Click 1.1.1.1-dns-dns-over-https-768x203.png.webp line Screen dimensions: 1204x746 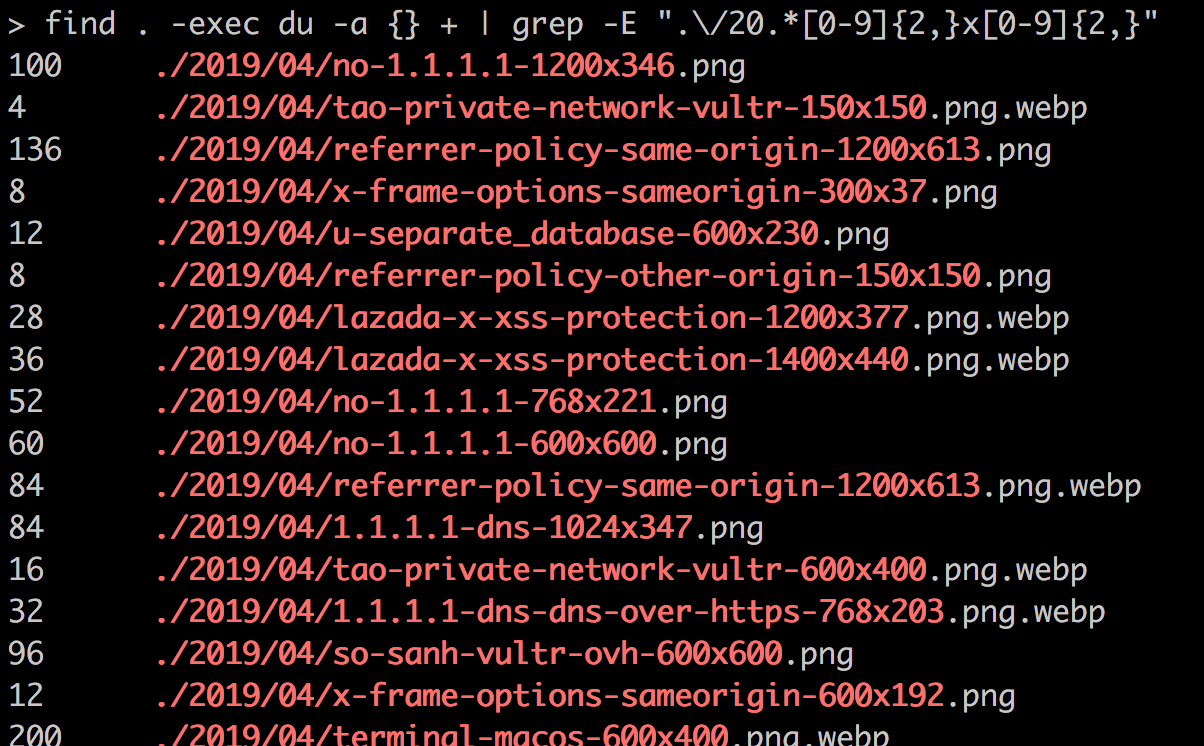(x=630, y=611)
